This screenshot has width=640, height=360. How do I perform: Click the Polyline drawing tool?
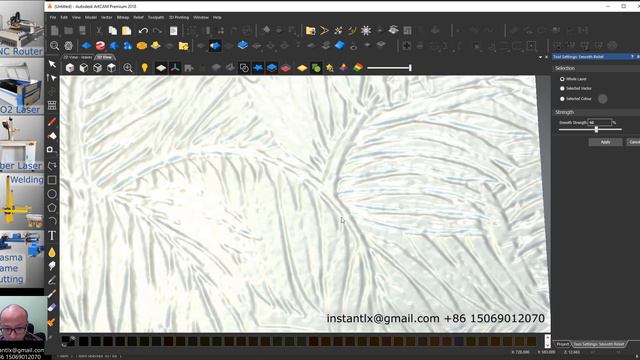(x=52, y=166)
